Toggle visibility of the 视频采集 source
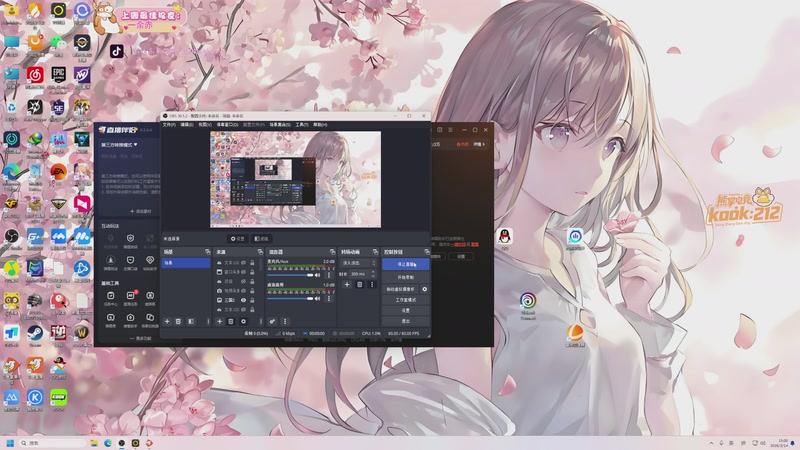 (243, 291)
